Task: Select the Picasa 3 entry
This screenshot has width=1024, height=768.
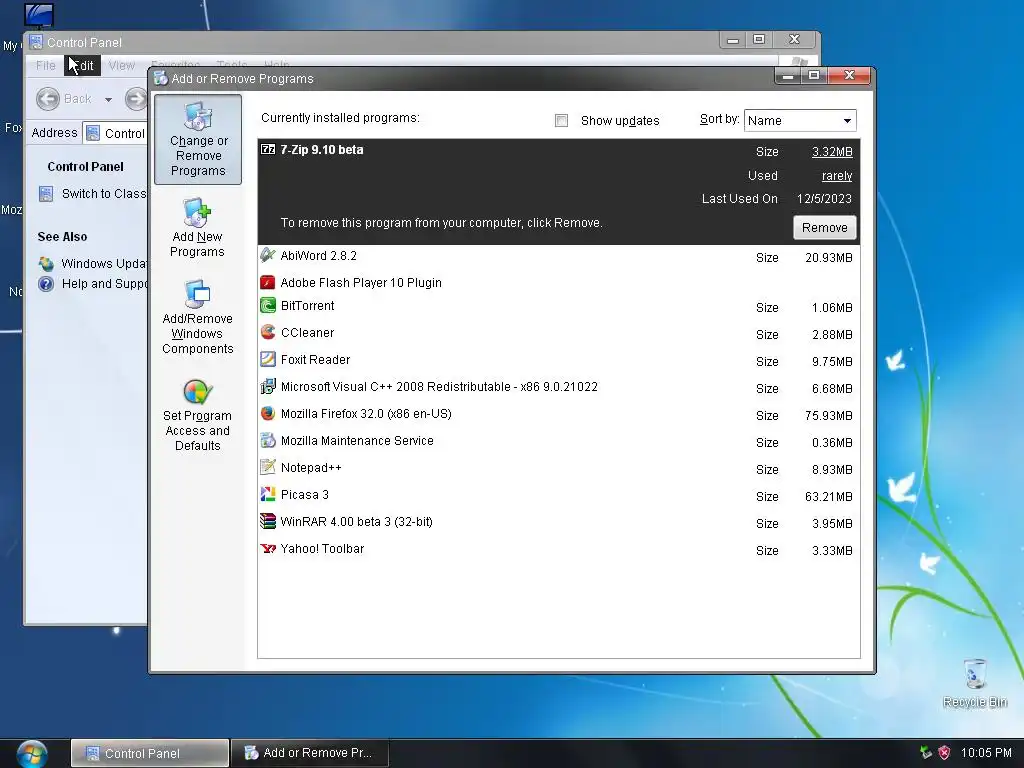Action: pyautogui.click(x=559, y=495)
